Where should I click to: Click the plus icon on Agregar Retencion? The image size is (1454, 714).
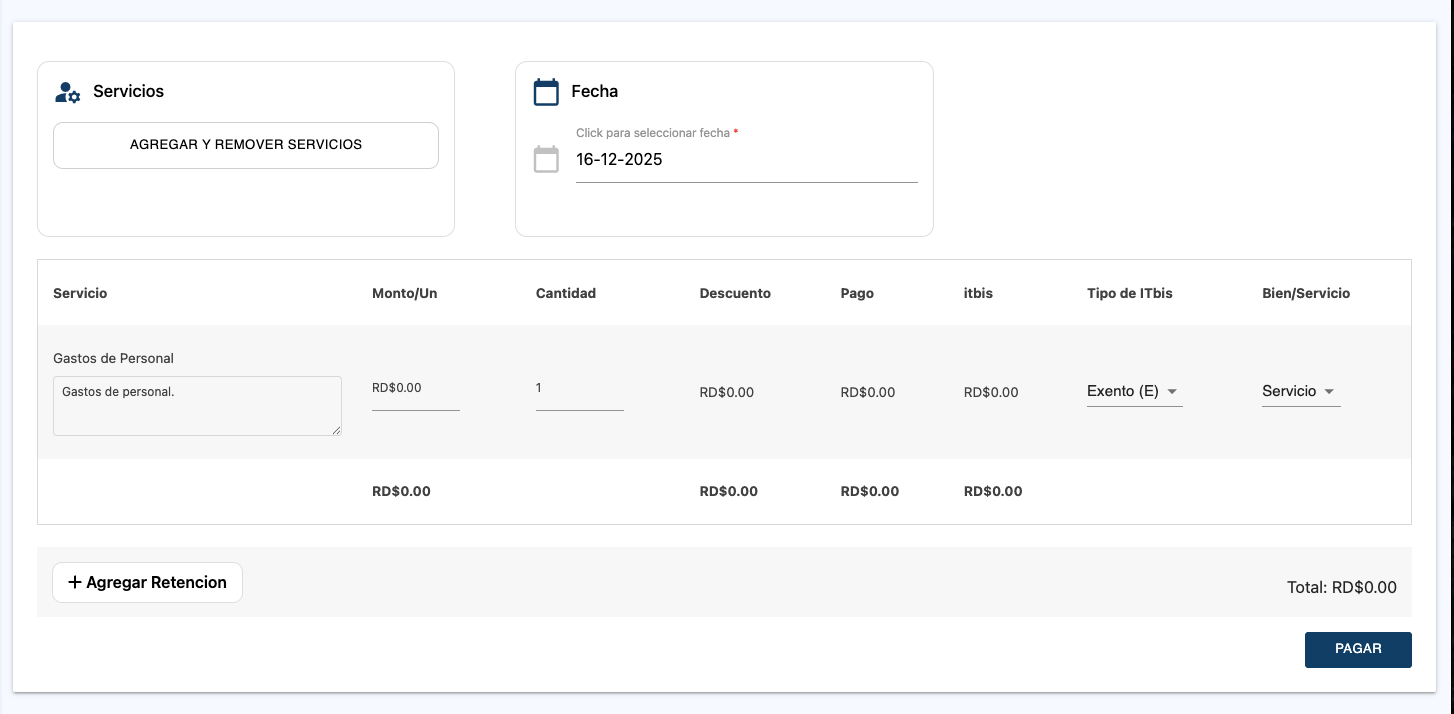pos(75,582)
